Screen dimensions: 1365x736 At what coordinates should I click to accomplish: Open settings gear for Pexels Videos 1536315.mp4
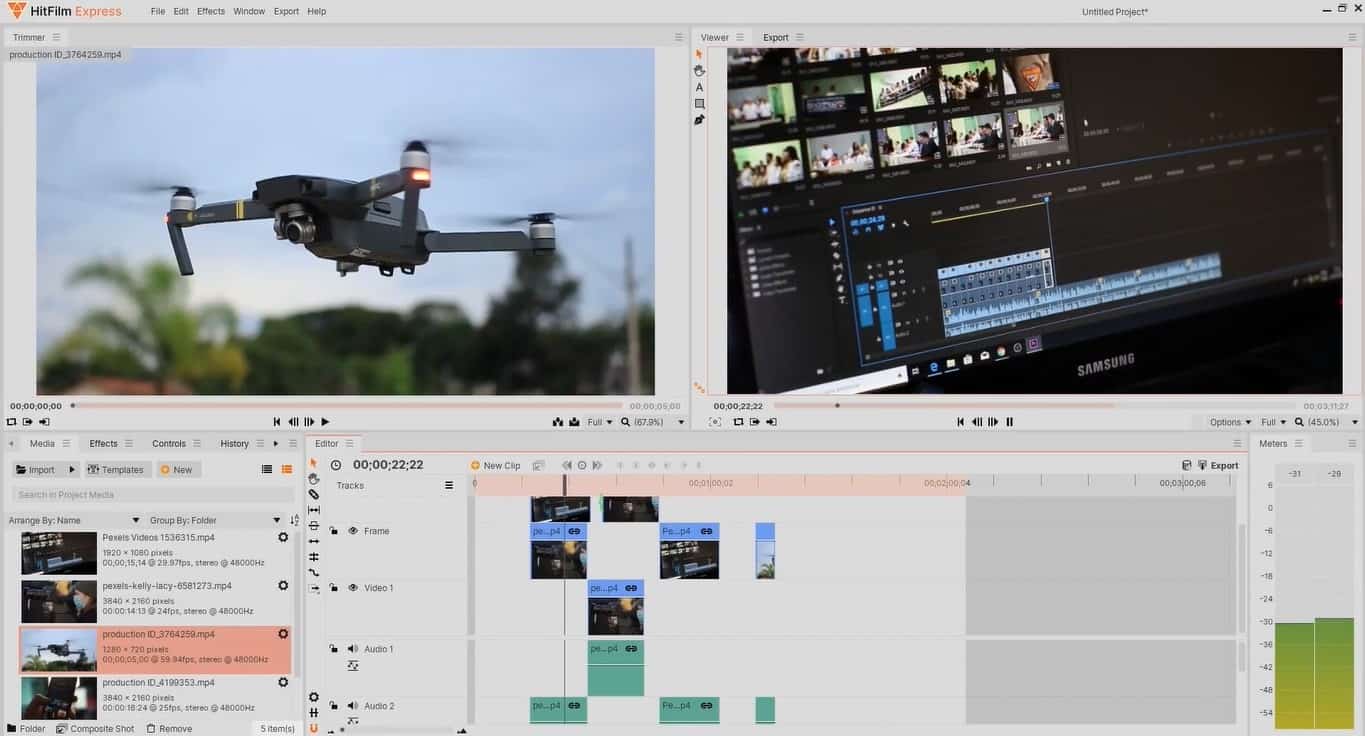283,538
